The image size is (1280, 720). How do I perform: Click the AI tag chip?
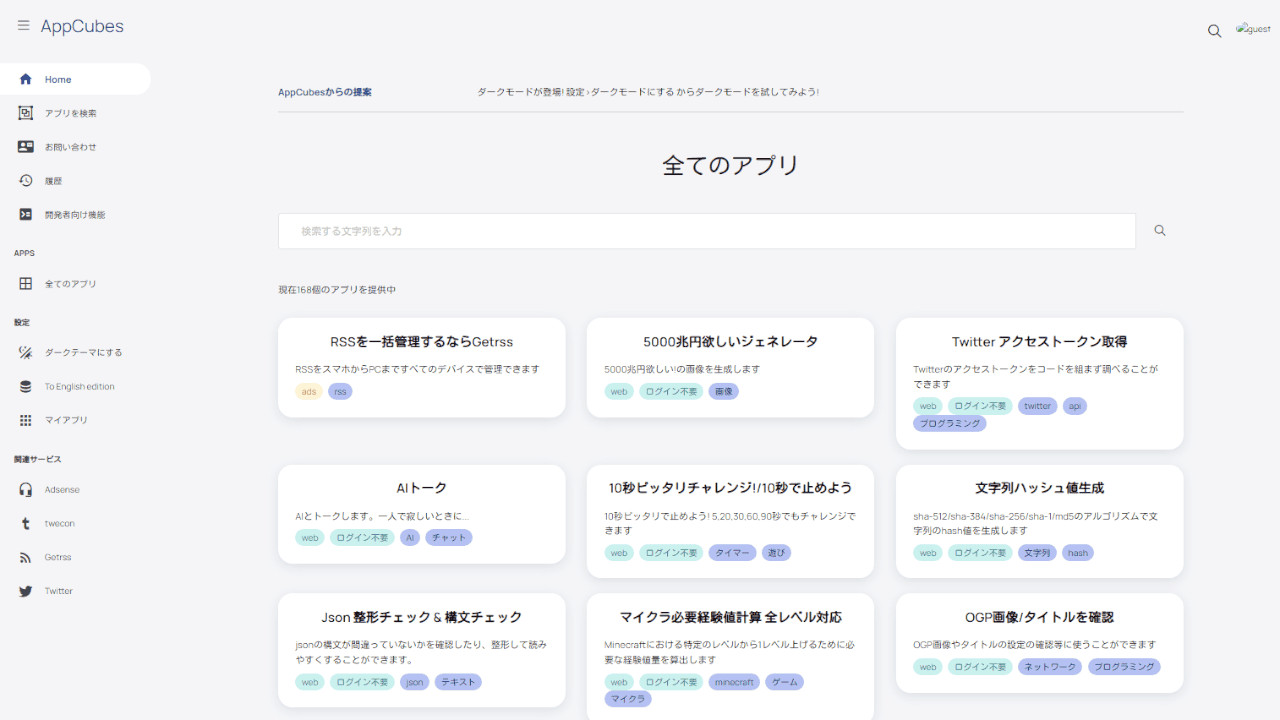[x=410, y=538]
